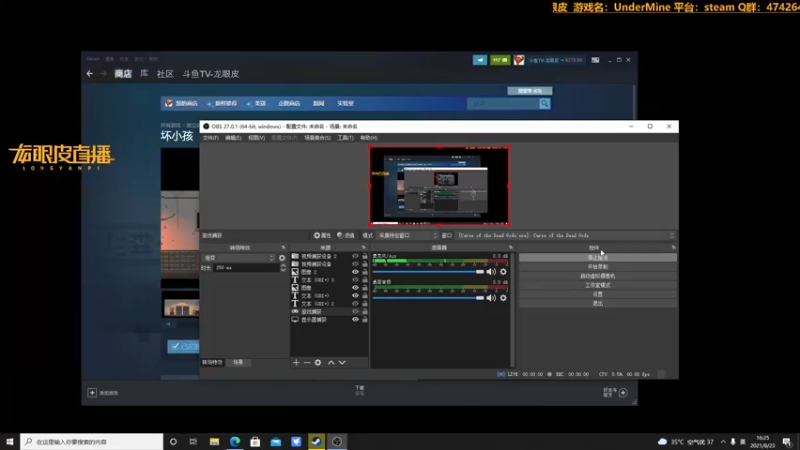Open Windows Start menu

(10, 441)
